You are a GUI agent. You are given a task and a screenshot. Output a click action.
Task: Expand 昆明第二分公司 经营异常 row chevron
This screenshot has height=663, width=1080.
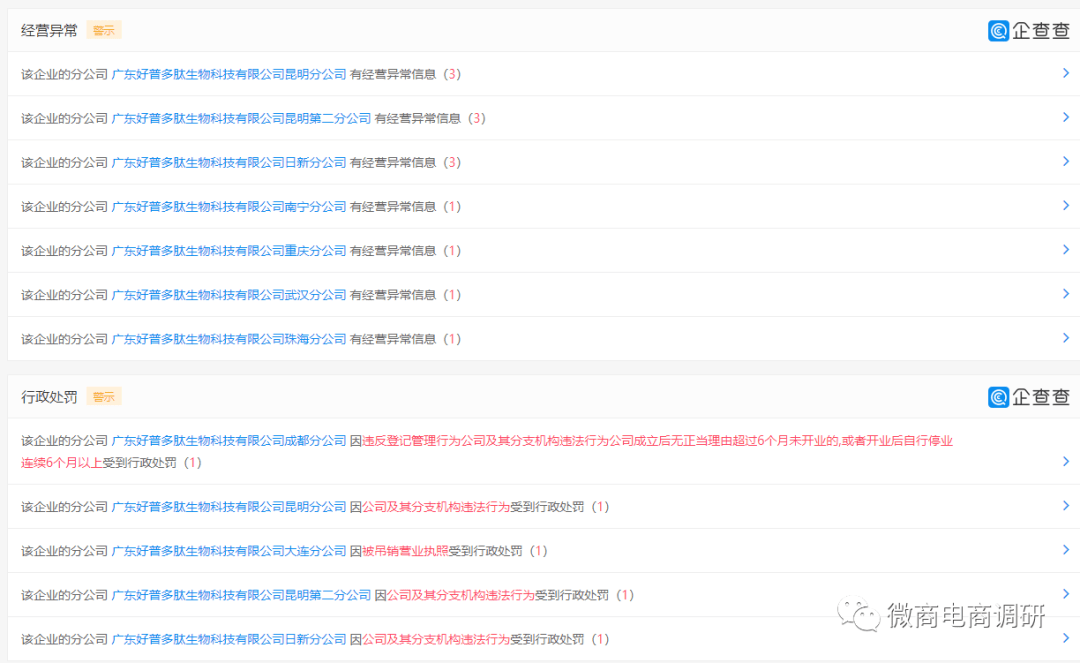tap(1066, 117)
